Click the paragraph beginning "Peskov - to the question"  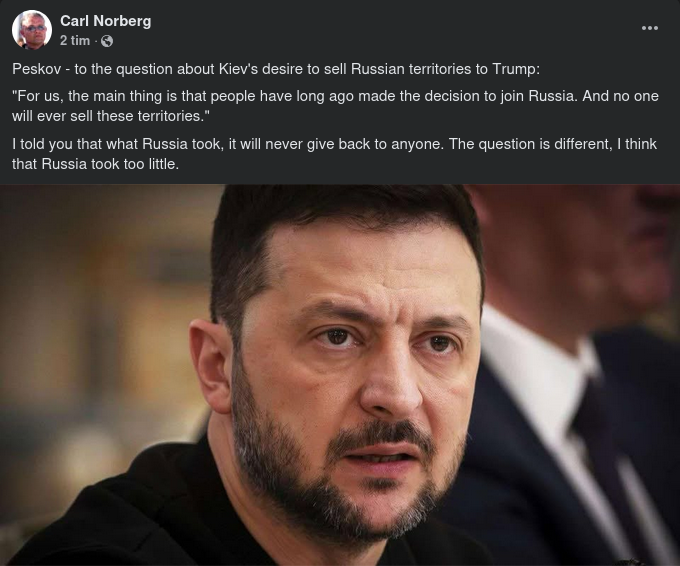point(276,69)
